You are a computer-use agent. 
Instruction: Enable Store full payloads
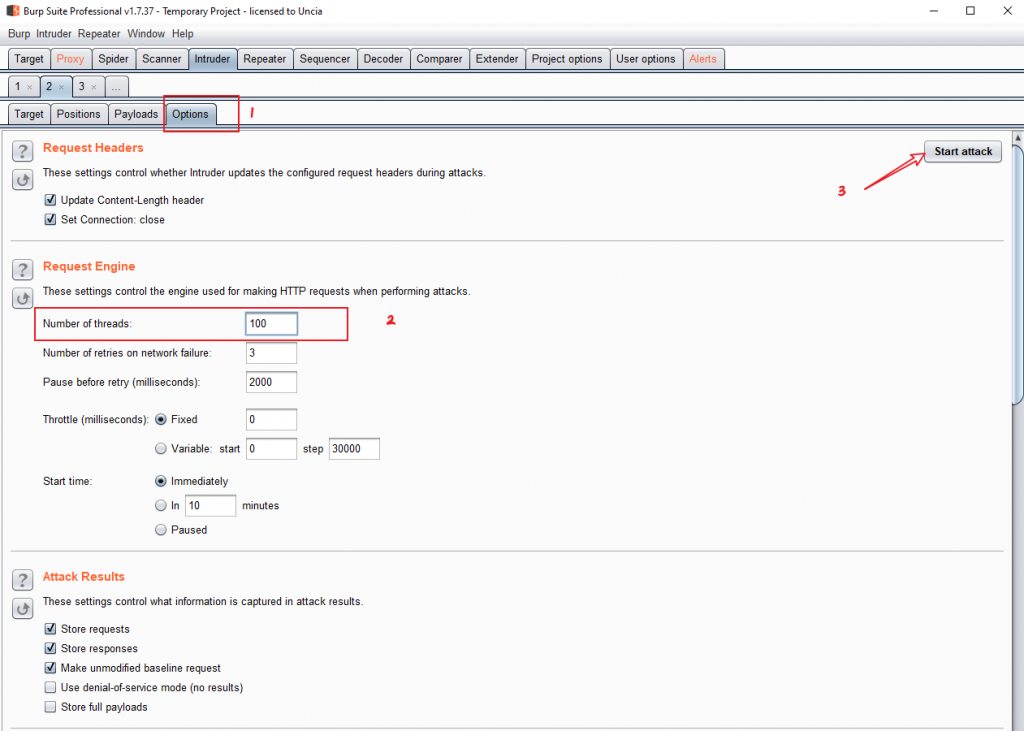click(50, 707)
